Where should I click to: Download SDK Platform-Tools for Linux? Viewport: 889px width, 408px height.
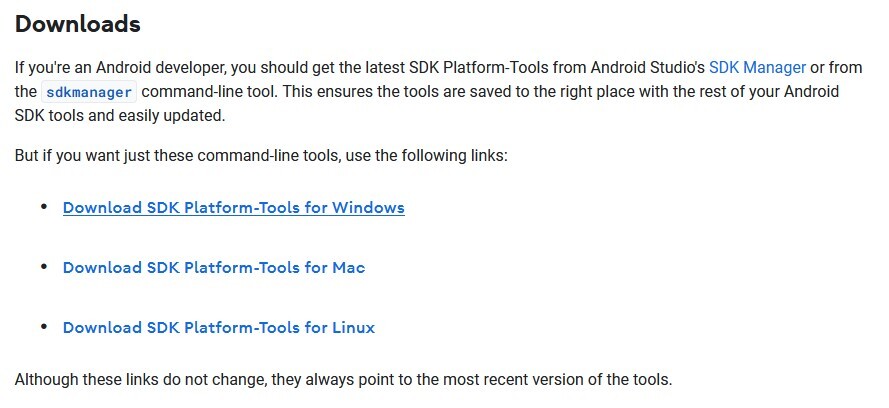click(x=219, y=328)
